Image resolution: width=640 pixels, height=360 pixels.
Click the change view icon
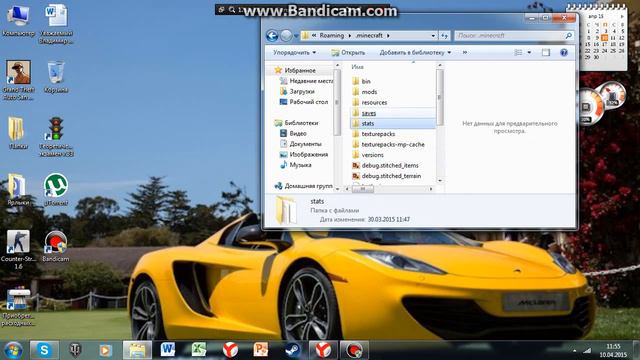(x=518, y=53)
